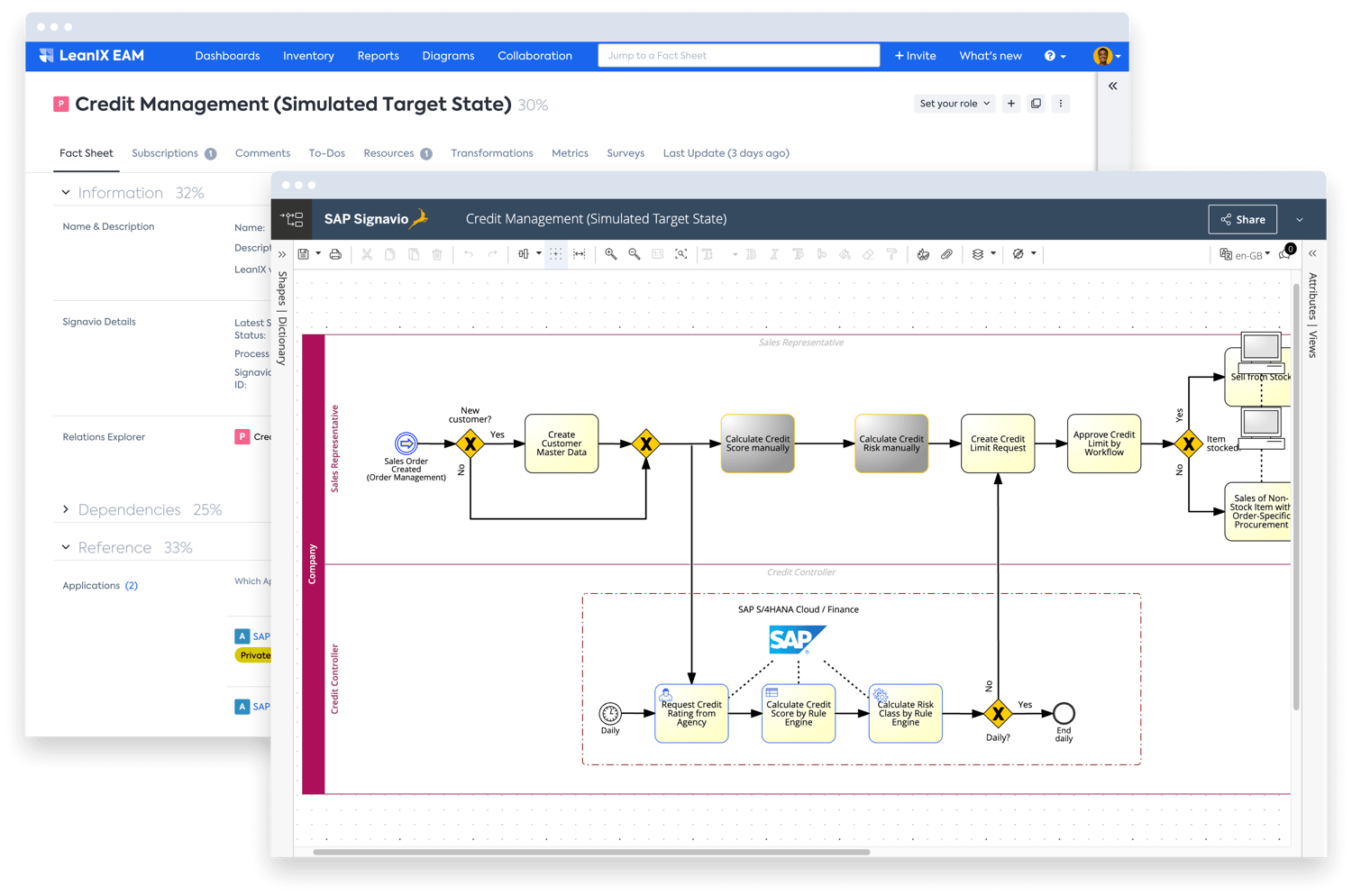The width and height of the screenshot is (1352, 896).
Task: Open diagram comments with the speech-bubble icon
Action: pos(1283,257)
